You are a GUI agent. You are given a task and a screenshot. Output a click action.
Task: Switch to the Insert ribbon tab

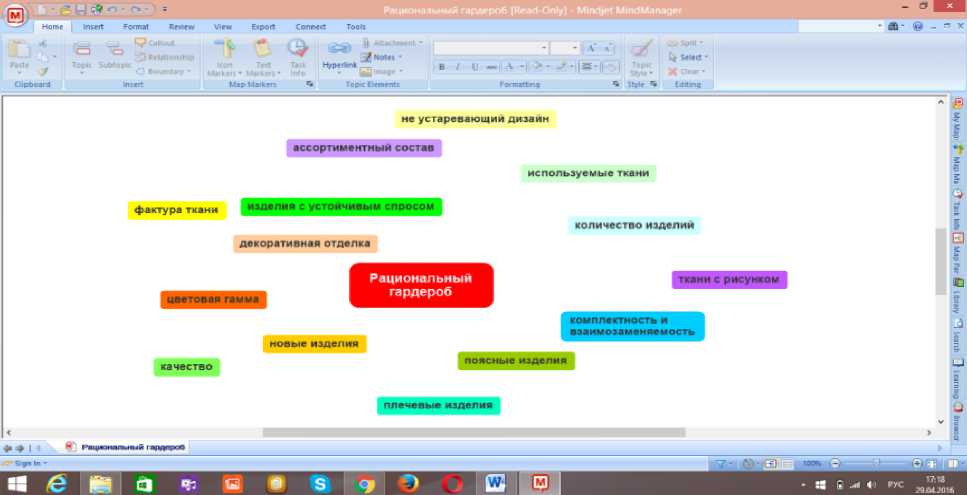[93, 27]
